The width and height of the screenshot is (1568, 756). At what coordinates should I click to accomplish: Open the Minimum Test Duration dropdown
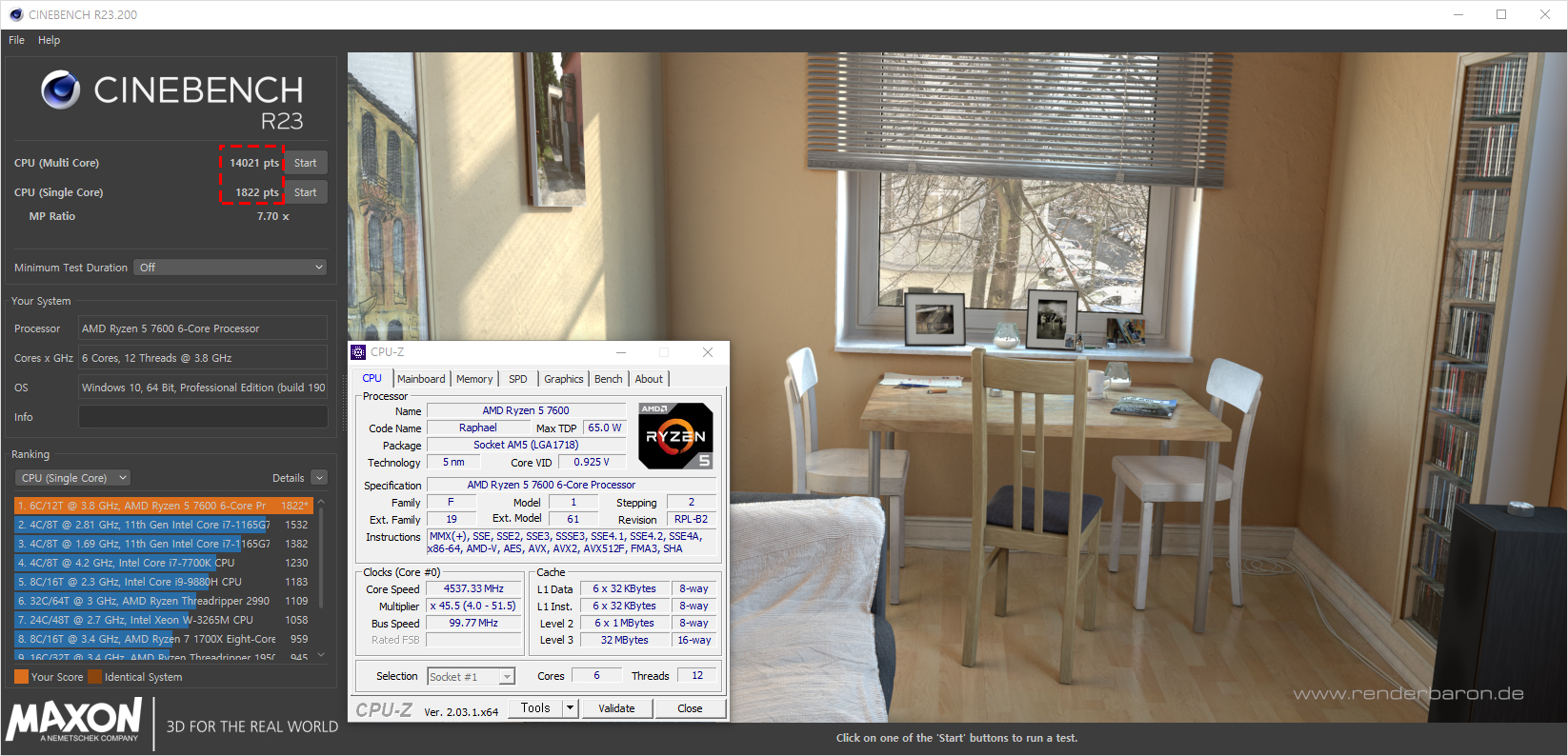[231, 268]
